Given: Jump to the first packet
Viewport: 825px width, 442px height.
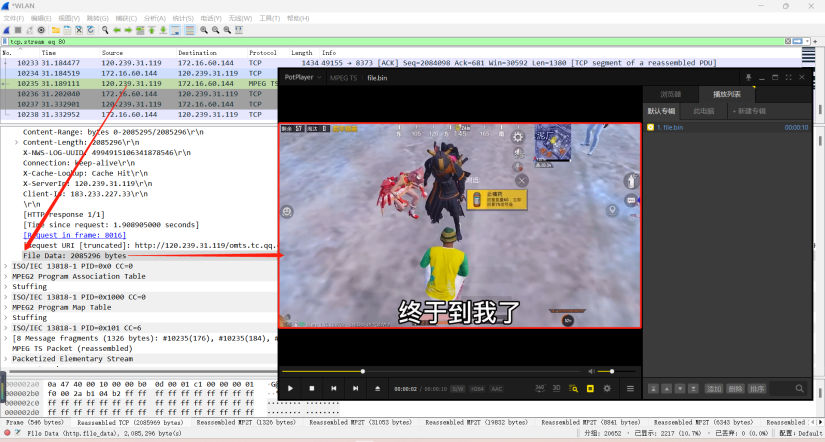Looking at the screenshot, I should pyautogui.click(x=152, y=30).
